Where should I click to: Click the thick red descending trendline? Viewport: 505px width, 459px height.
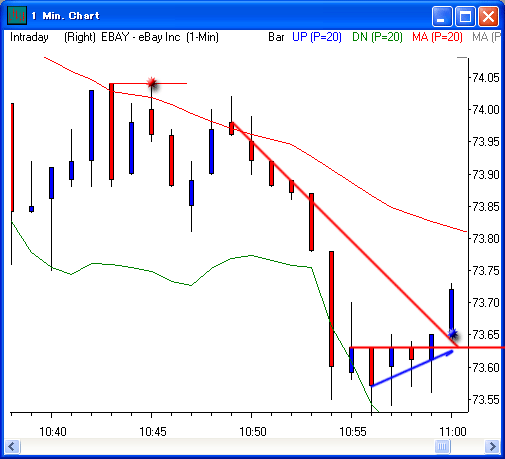346,235
